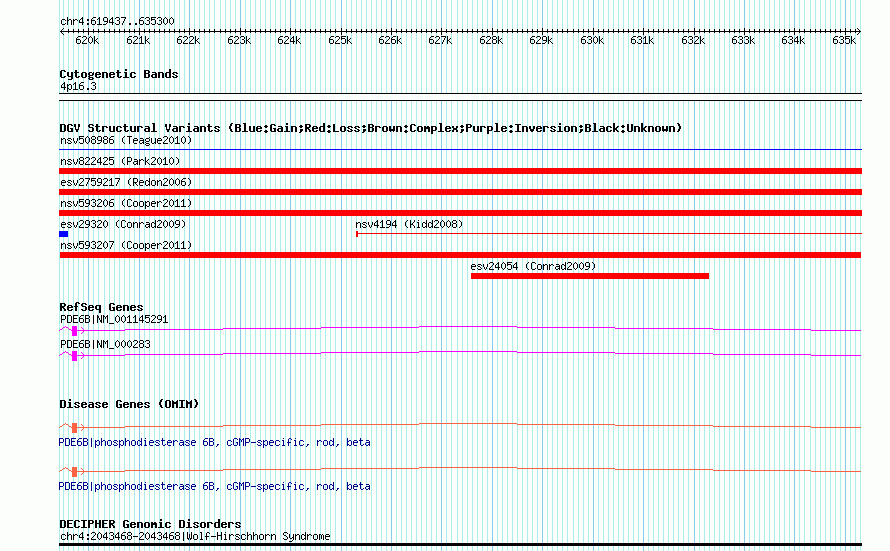The width and height of the screenshot is (890, 551).
Task: Click the DGV Structural Variants track title
Action: pos(371,128)
